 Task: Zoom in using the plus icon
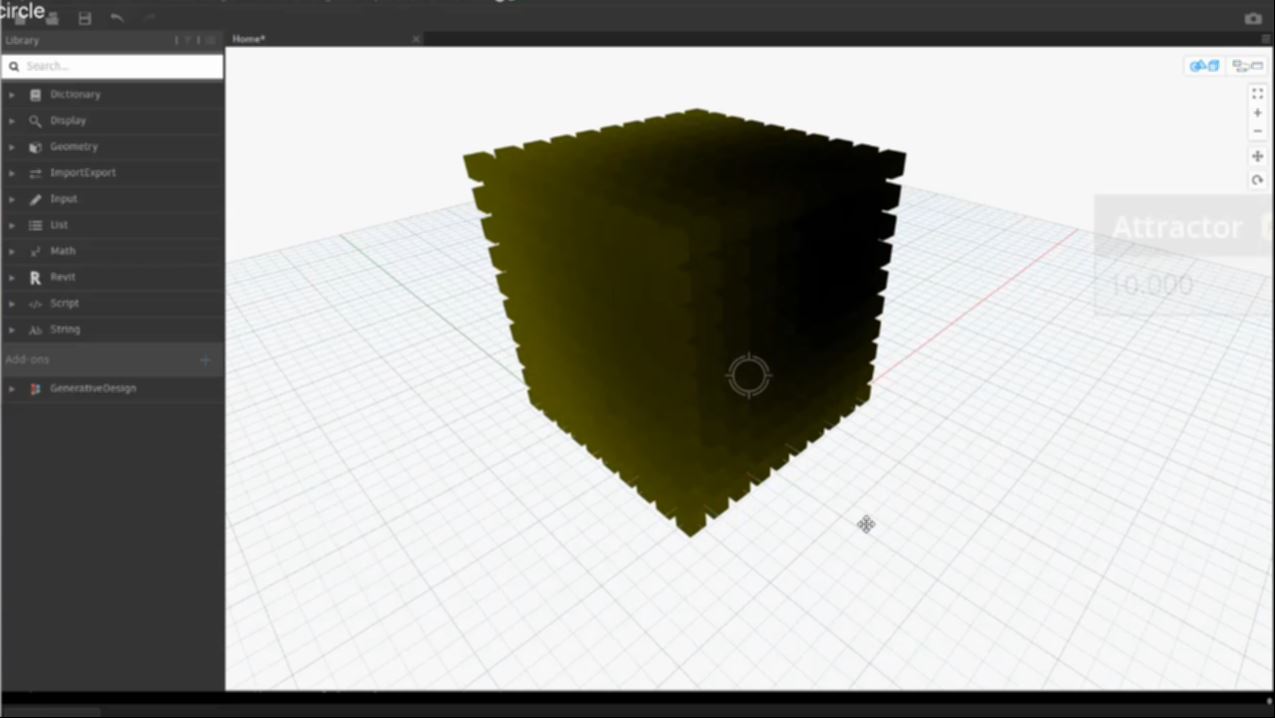(x=1257, y=113)
